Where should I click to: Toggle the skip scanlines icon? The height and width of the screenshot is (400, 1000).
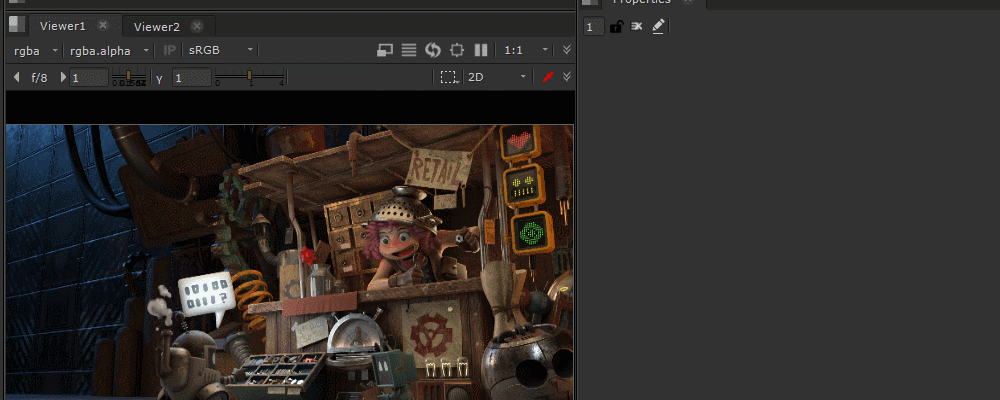[409, 50]
